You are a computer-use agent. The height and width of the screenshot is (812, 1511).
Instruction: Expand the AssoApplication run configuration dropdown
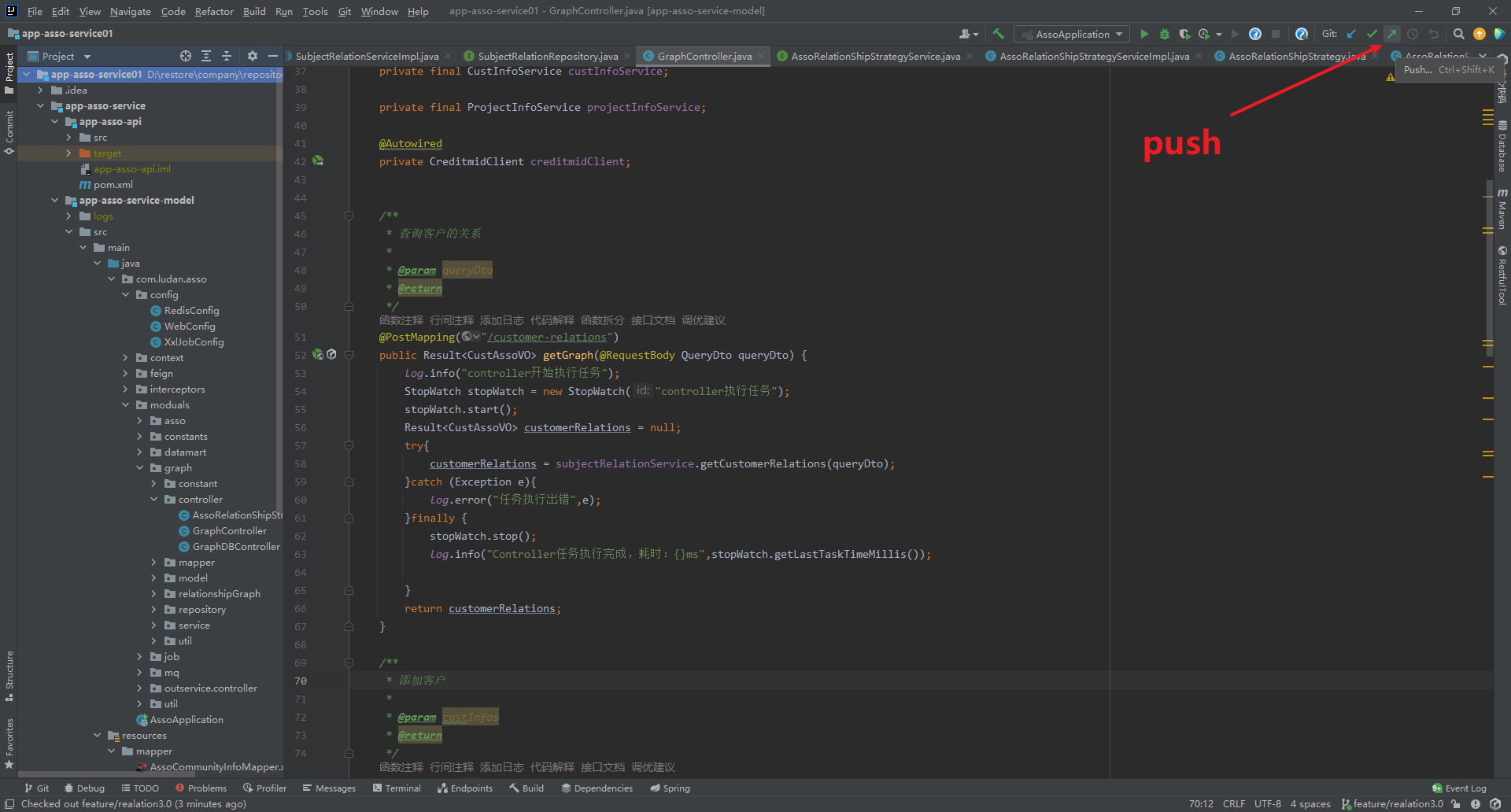point(1121,34)
